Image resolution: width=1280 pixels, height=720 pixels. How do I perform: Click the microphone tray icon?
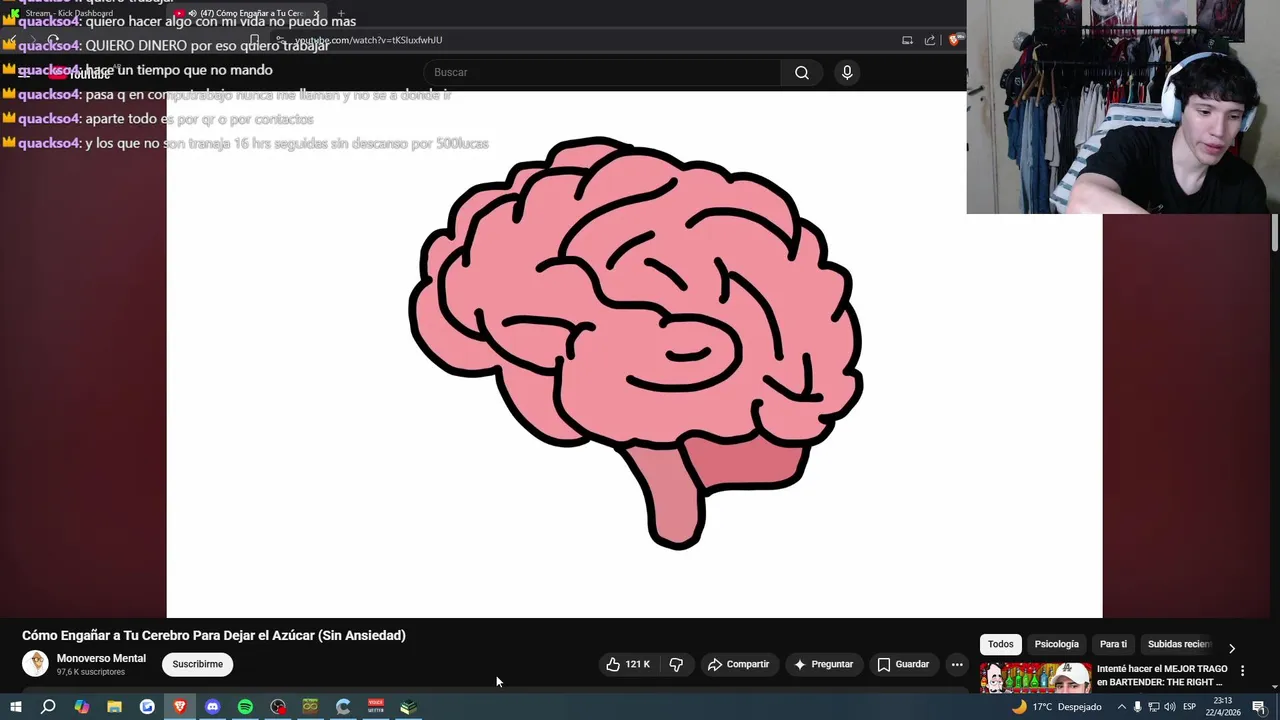coord(1137,707)
